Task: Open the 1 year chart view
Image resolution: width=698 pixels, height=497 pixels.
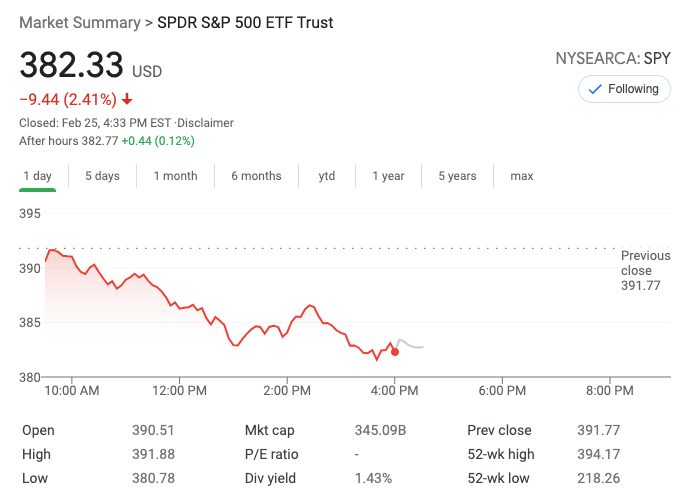Action: tap(388, 176)
